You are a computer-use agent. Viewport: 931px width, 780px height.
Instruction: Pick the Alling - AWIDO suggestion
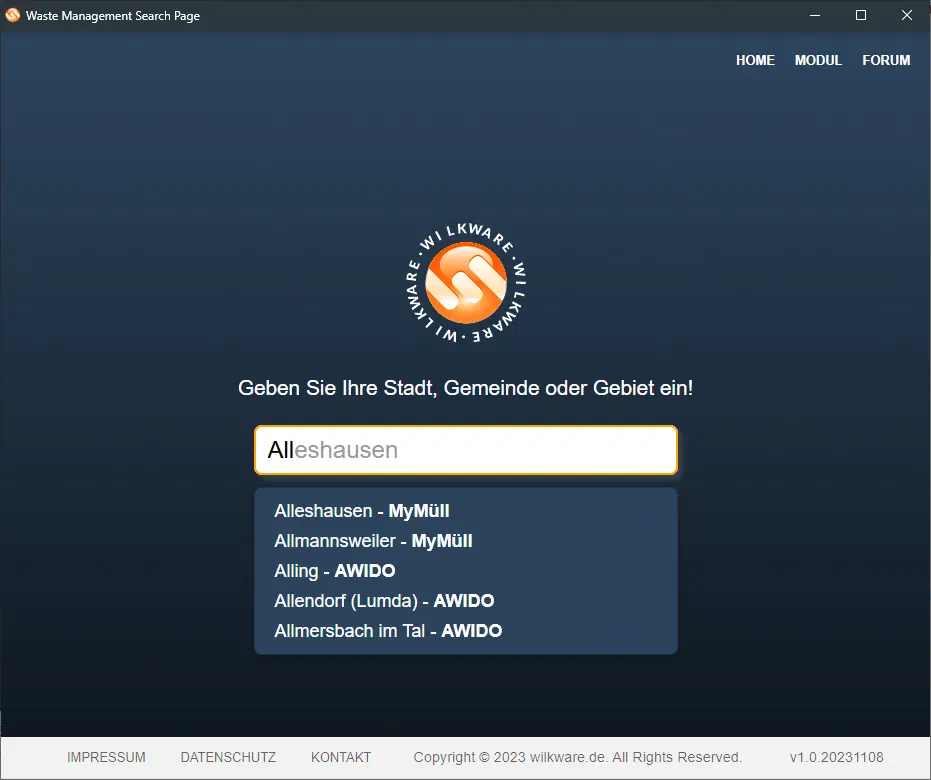[335, 571]
